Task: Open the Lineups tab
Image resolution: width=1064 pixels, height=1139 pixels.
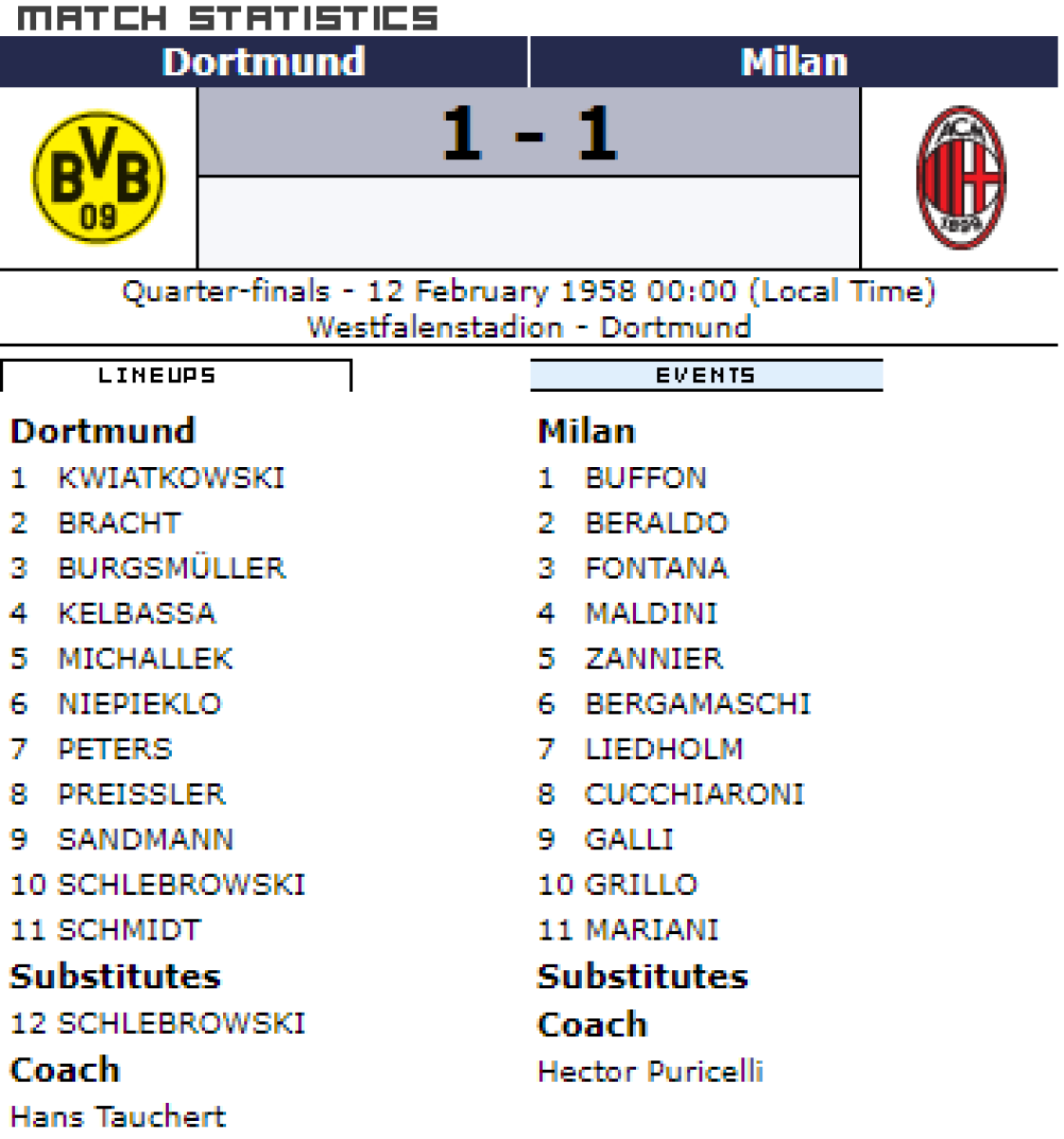Action: [x=176, y=376]
